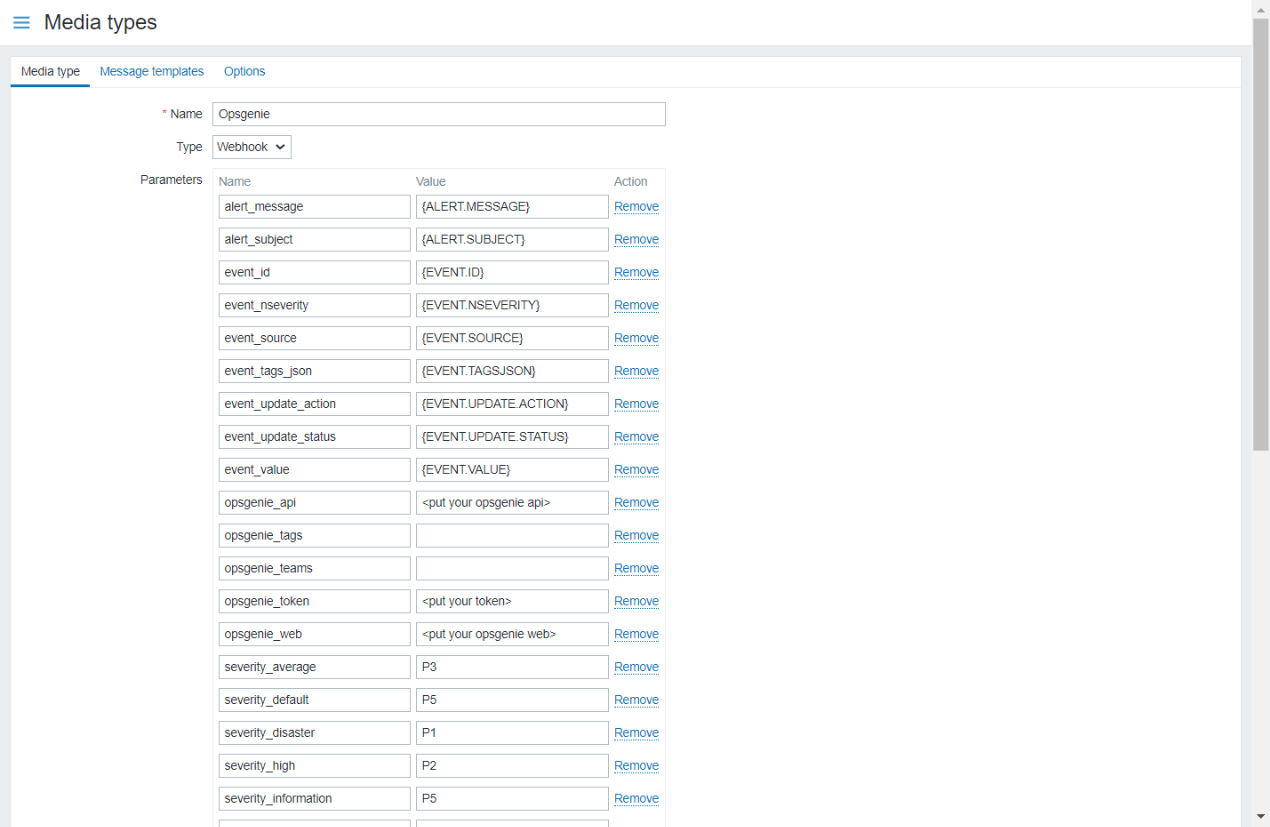Switch to the Options tab

(x=244, y=72)
